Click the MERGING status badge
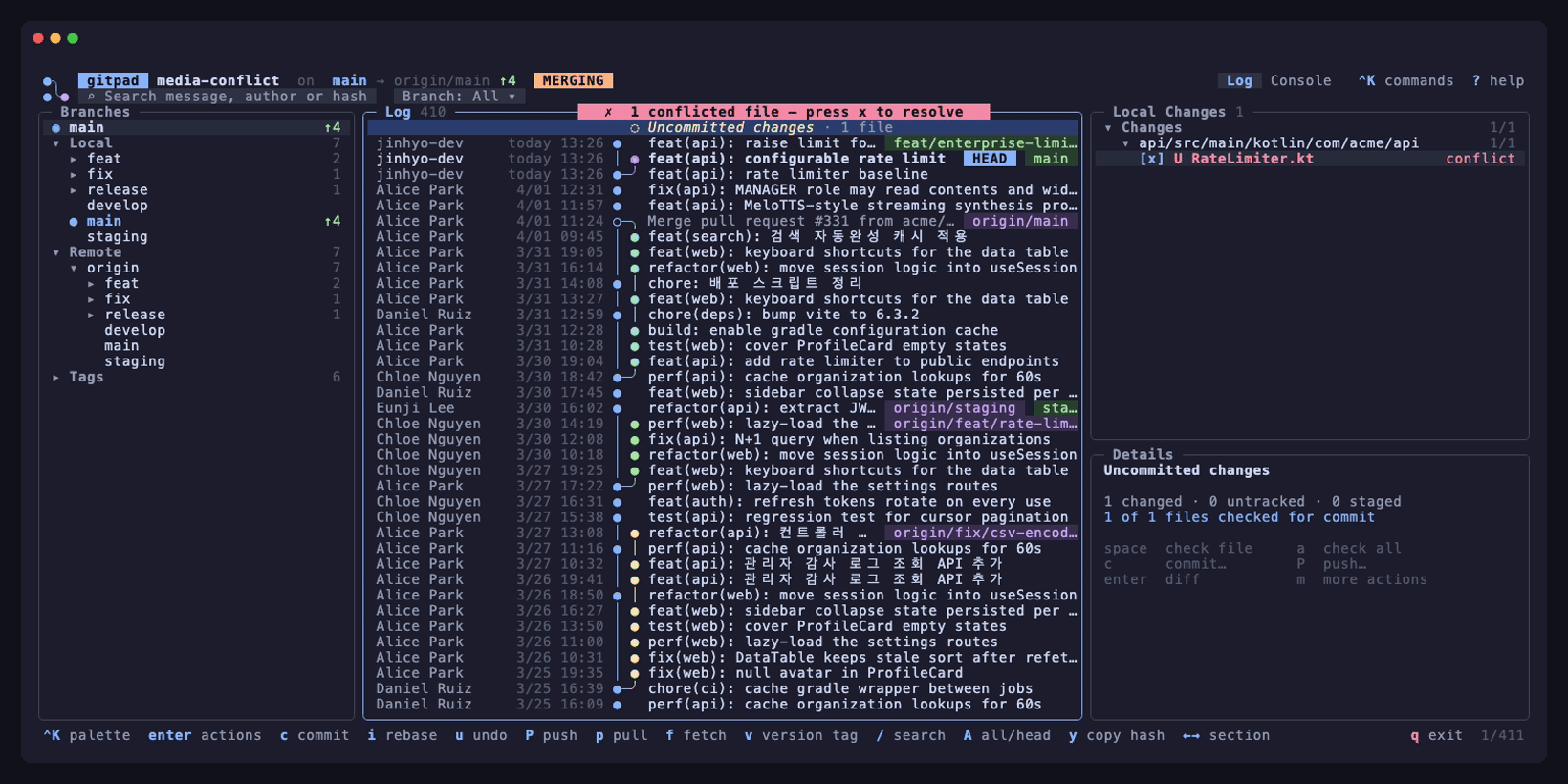 574,81
